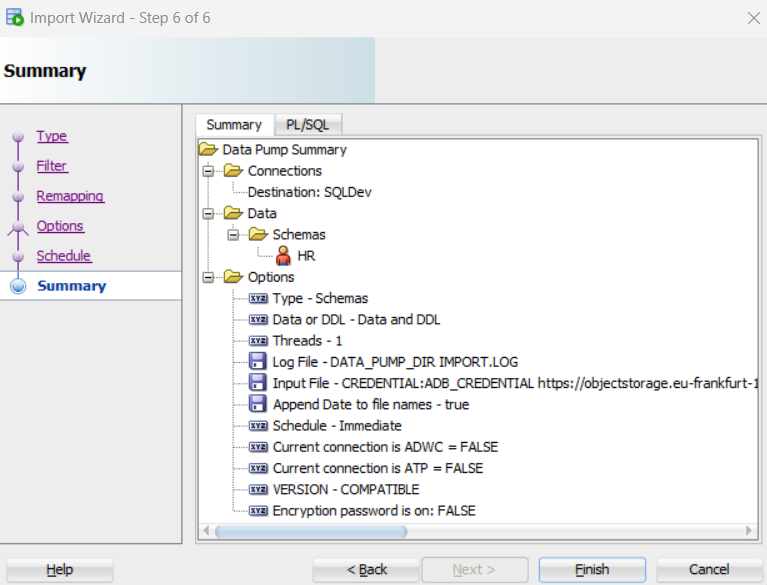
Task: Click the xyz icon beside ATP = FALSE
Action: (x=258, y=468)
